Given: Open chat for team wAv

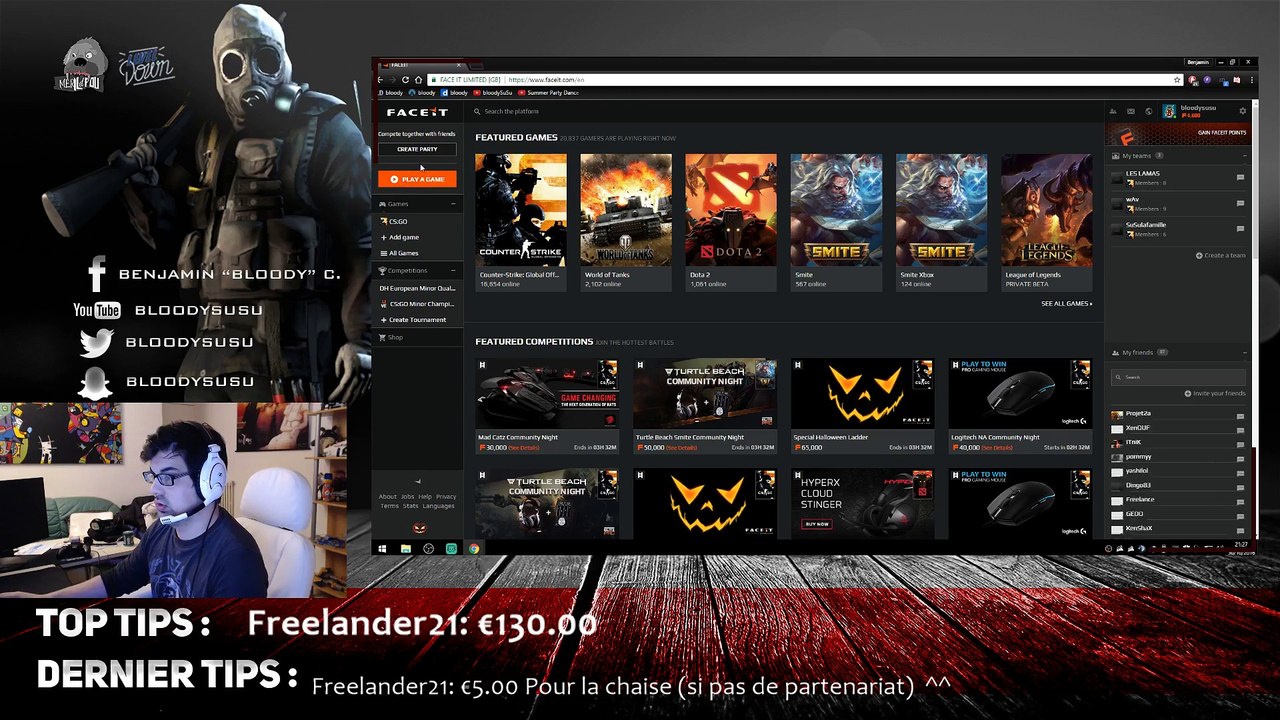Looking at the screenshot, I should pyautogui.click(x=1240, y=203).
